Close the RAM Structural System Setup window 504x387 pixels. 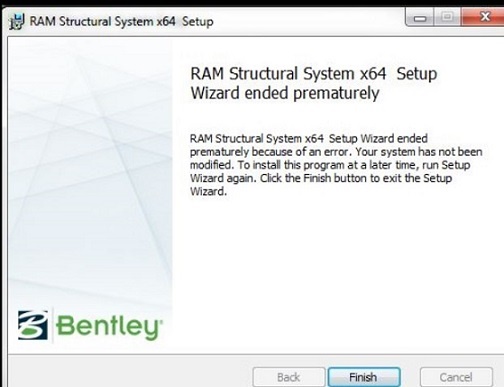[484, 16]
